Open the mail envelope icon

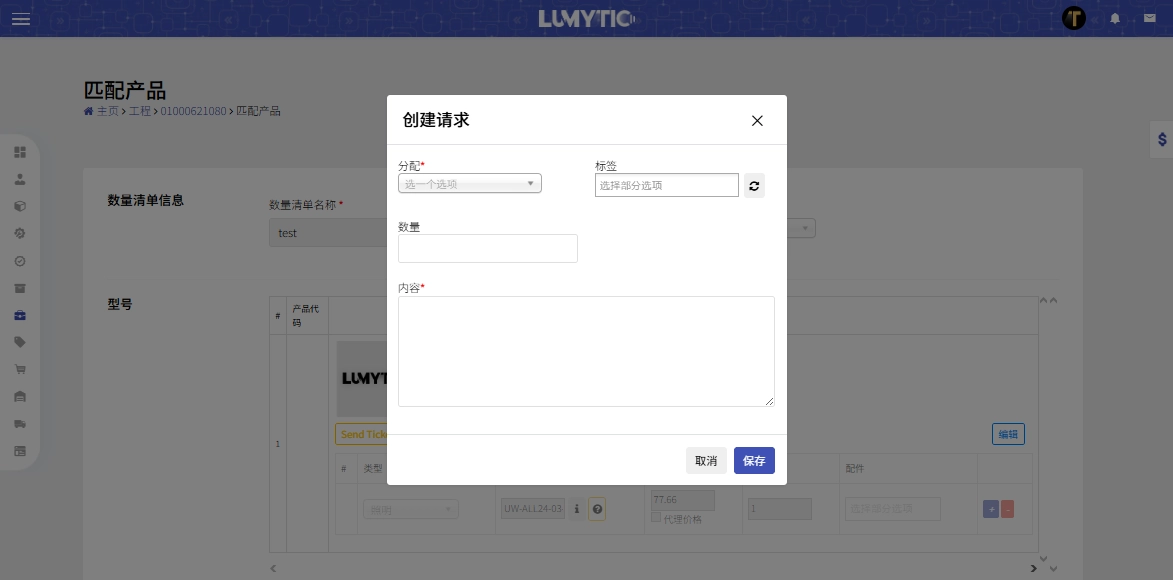pyautogui.click(x=1150, y=18)
